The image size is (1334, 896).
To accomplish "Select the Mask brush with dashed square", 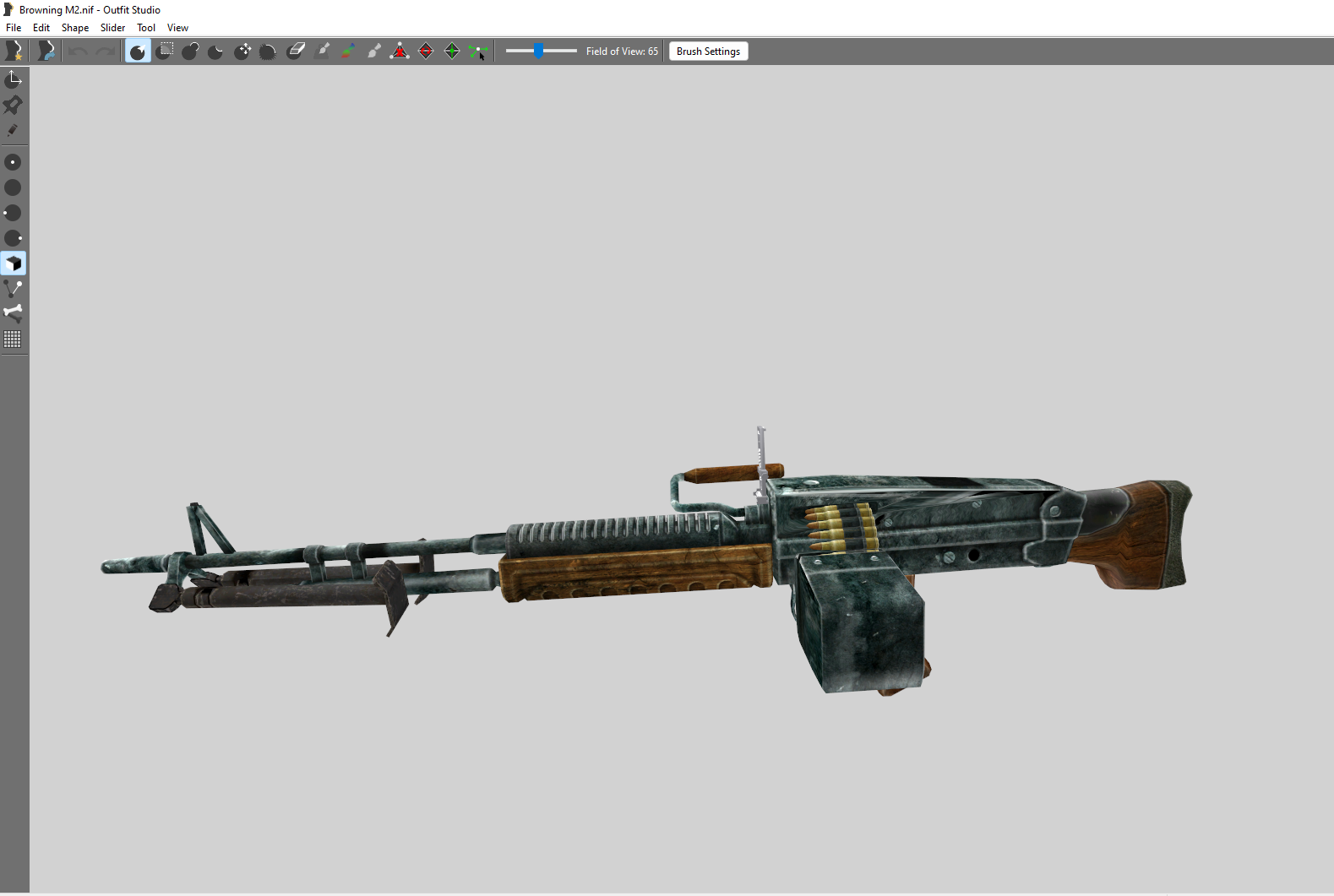I will tap(165, 52).
